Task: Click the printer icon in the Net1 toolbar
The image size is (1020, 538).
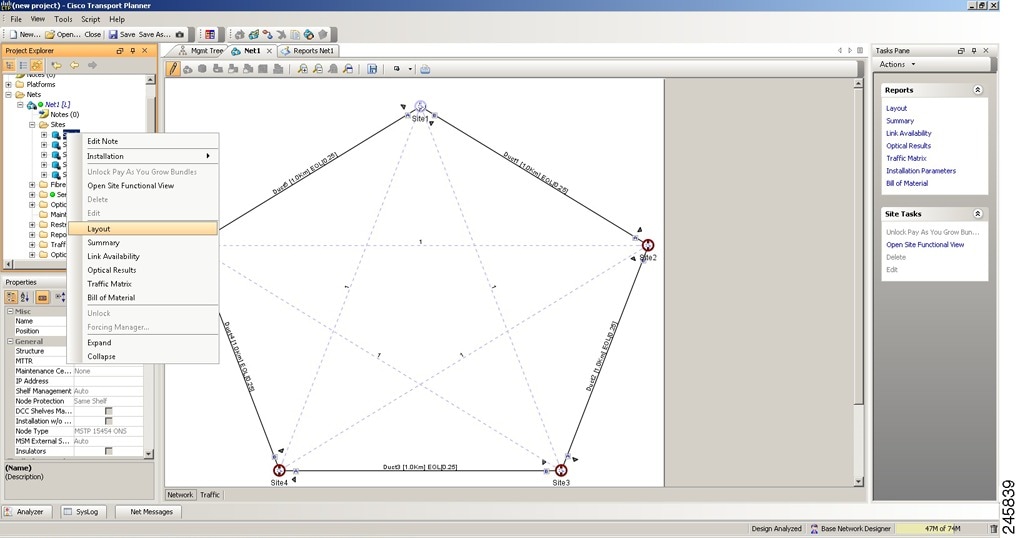Action: tap(425, 69)
